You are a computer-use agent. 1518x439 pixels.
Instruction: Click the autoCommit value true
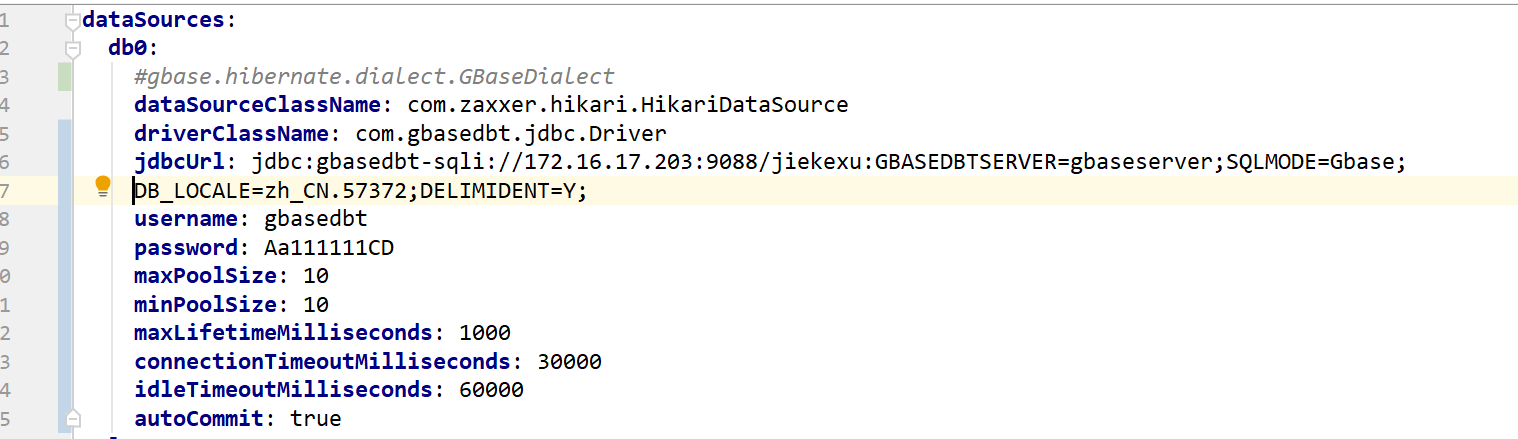coord(316,418)
